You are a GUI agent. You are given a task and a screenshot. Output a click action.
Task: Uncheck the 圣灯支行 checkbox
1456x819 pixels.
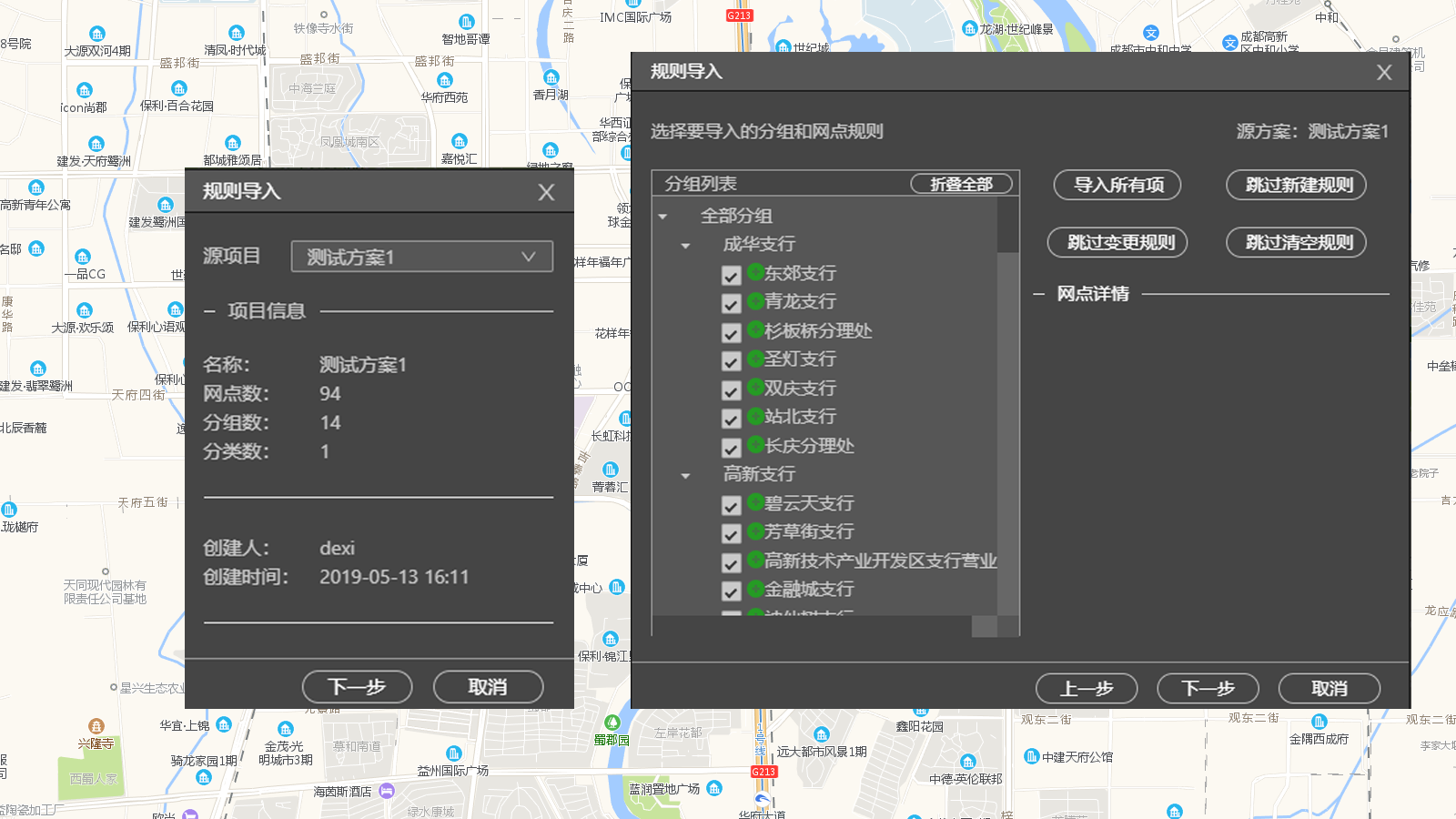(x=731, y=361)
